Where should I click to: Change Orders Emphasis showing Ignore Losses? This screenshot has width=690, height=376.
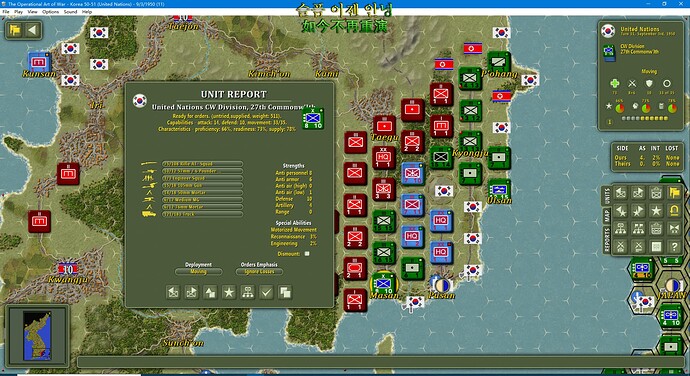tap(259, 272)
